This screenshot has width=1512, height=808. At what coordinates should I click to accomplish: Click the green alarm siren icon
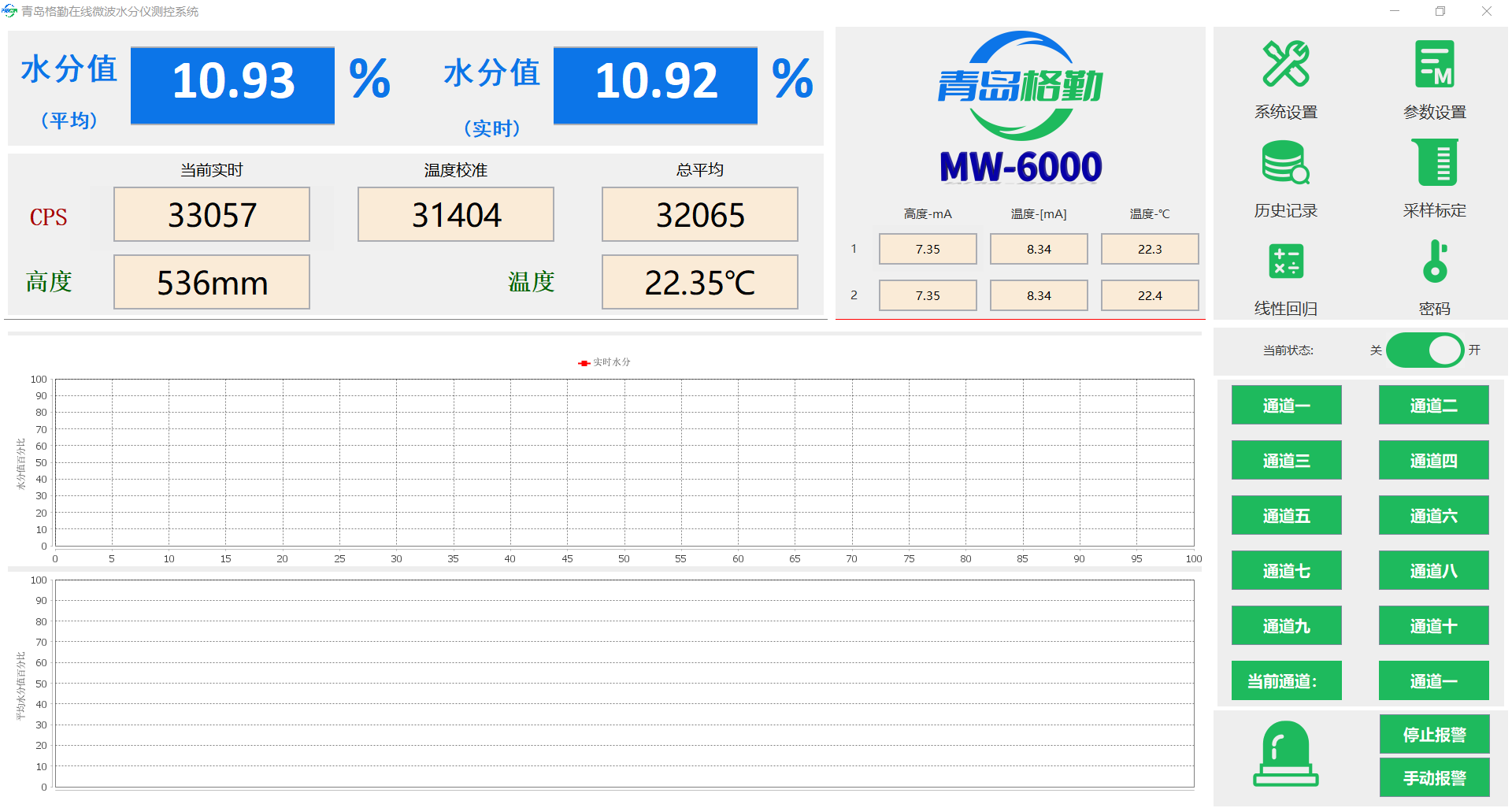point(1285,754)
